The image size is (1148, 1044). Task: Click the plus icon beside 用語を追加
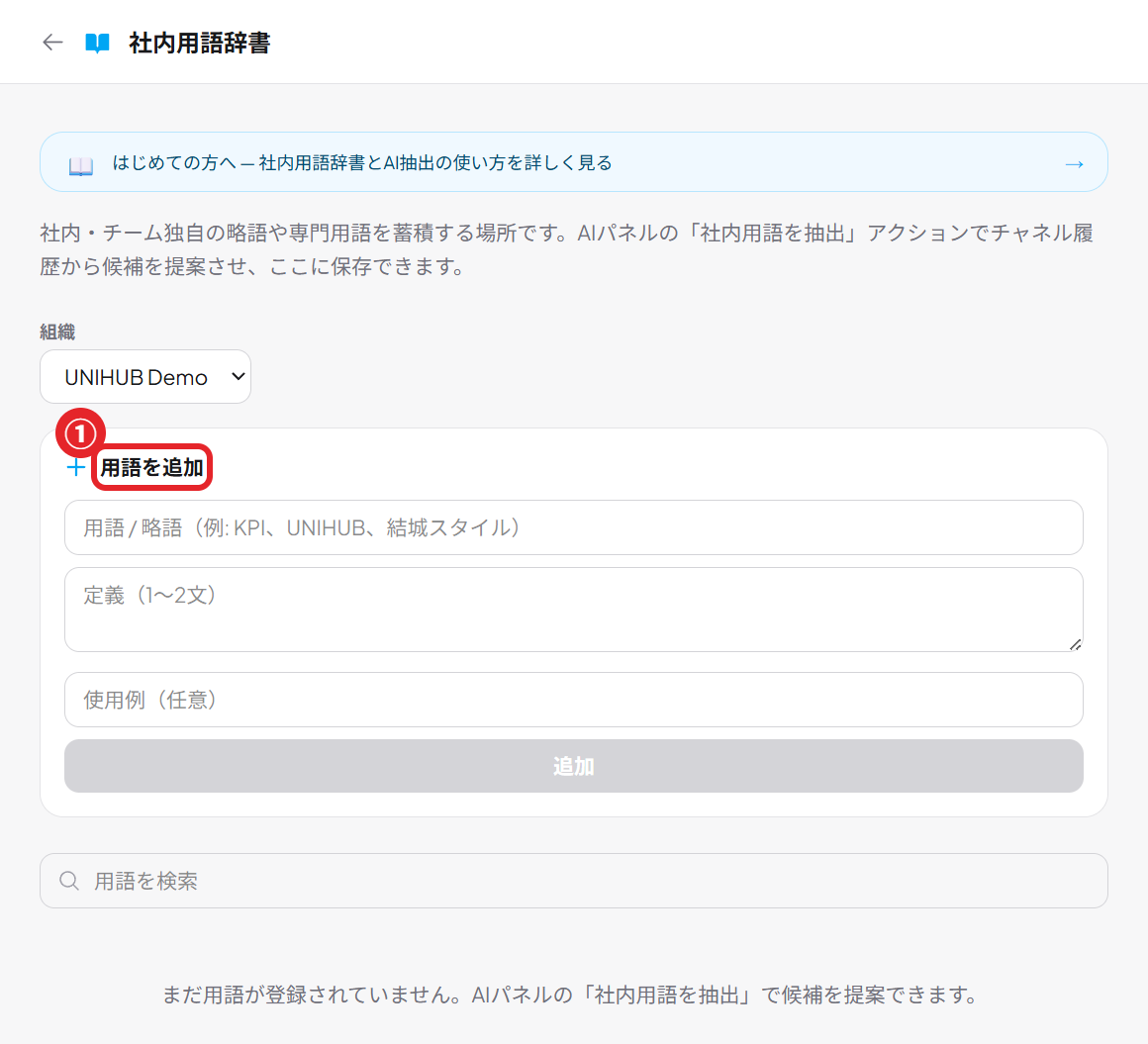75,468
